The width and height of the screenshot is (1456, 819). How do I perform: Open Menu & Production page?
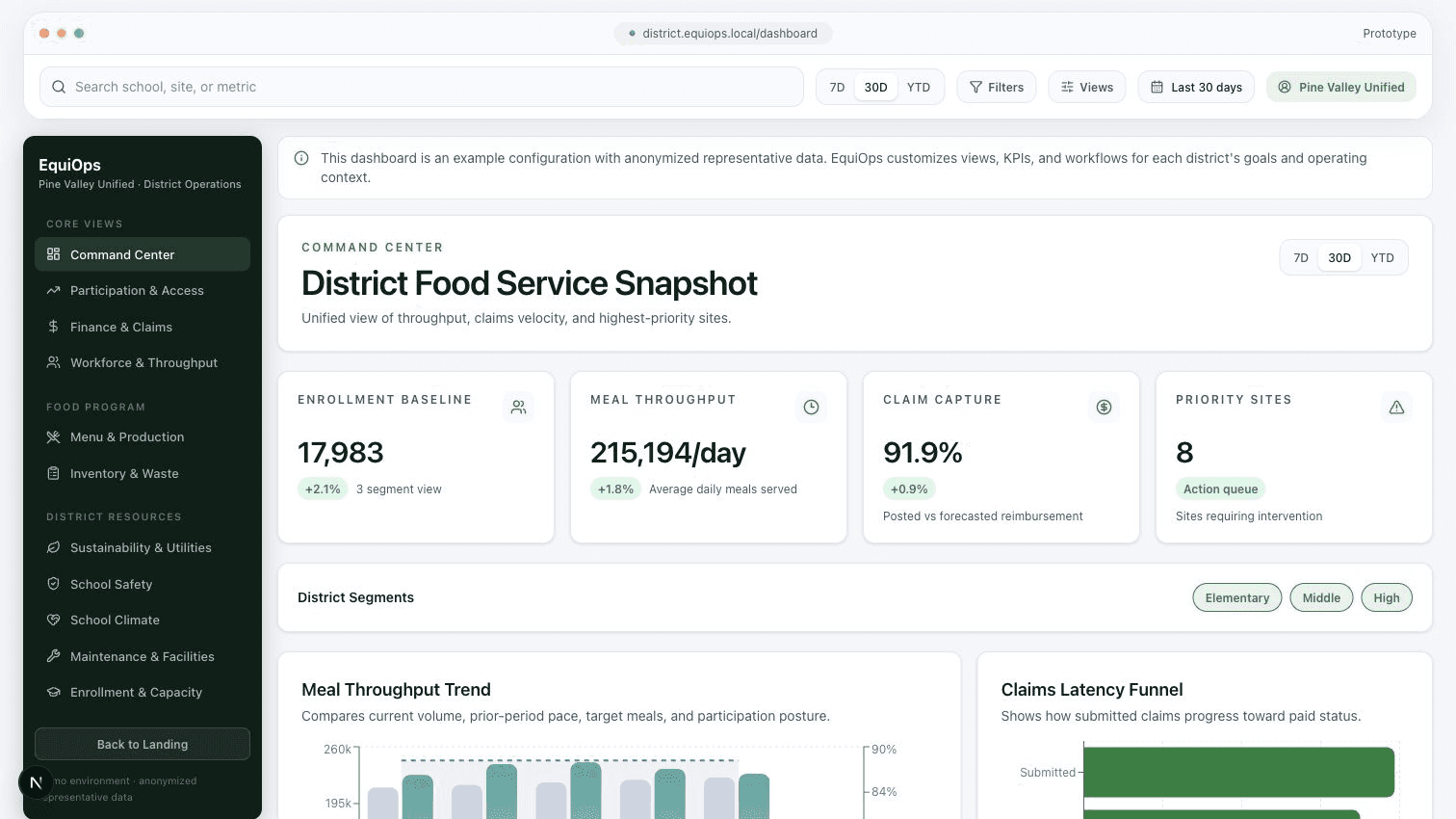(143, 436)
